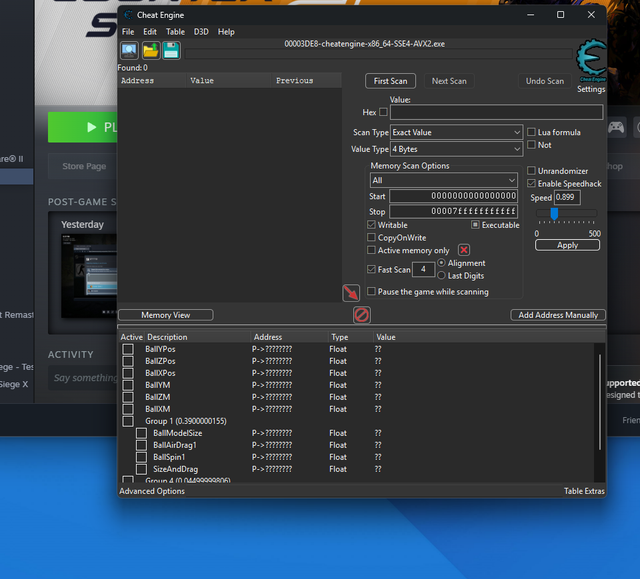This screenshot has width=640, height=579.
Task: Click the open file folder icon
Action: [x=150, y=50]
